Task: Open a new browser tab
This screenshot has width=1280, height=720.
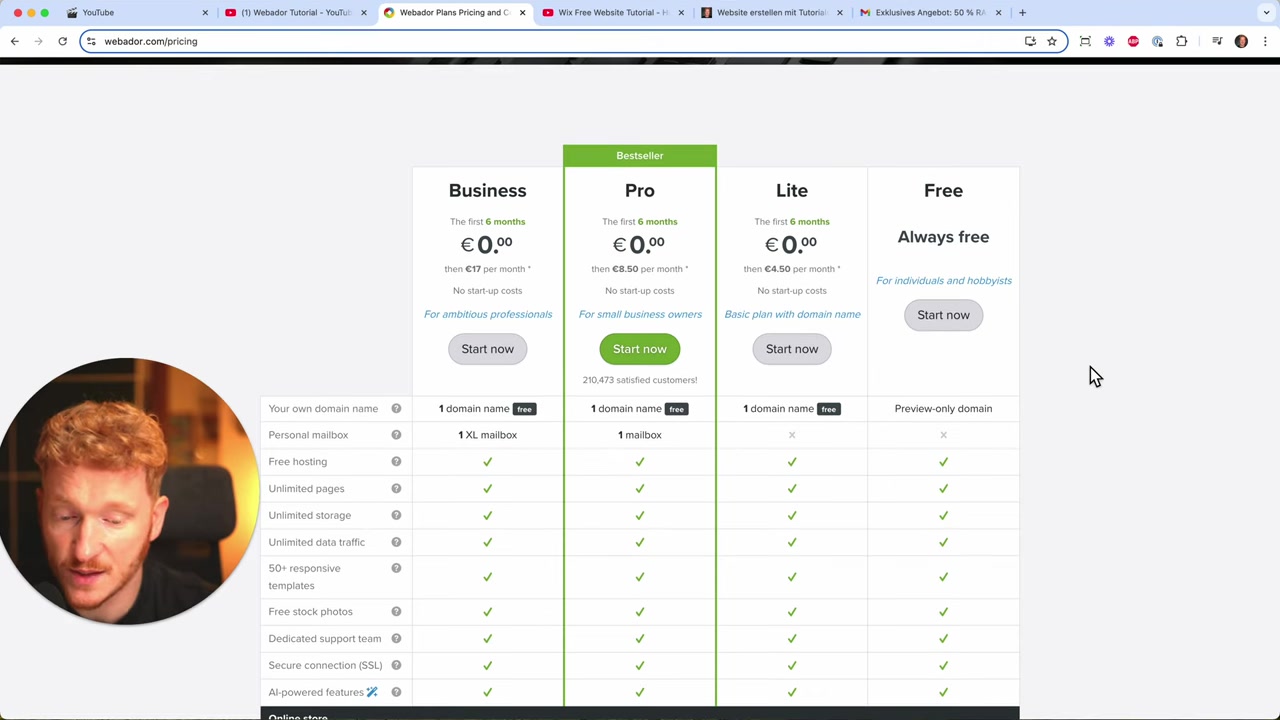Action: coord(1022,12)
